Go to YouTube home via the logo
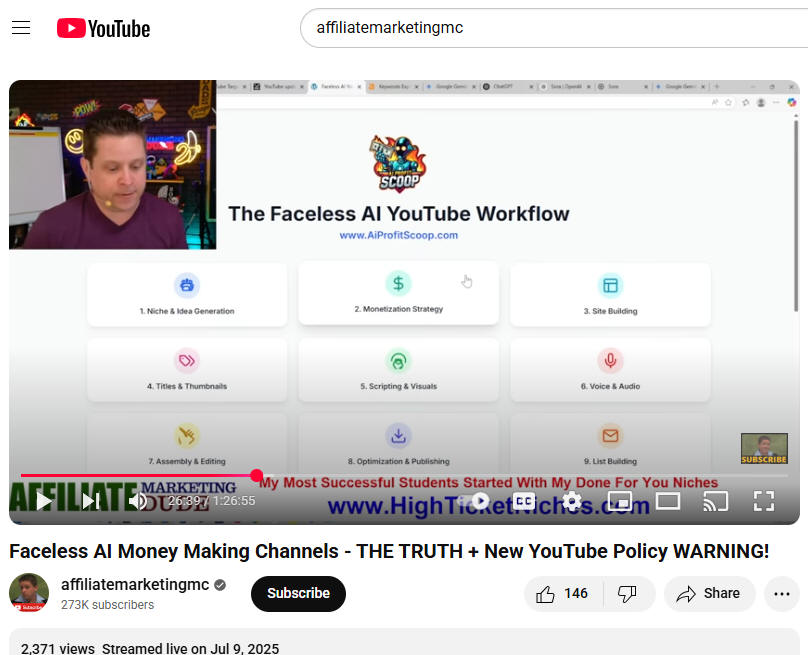Image resolution: width=808 pixels, height=655 pixels. (104, 28)
